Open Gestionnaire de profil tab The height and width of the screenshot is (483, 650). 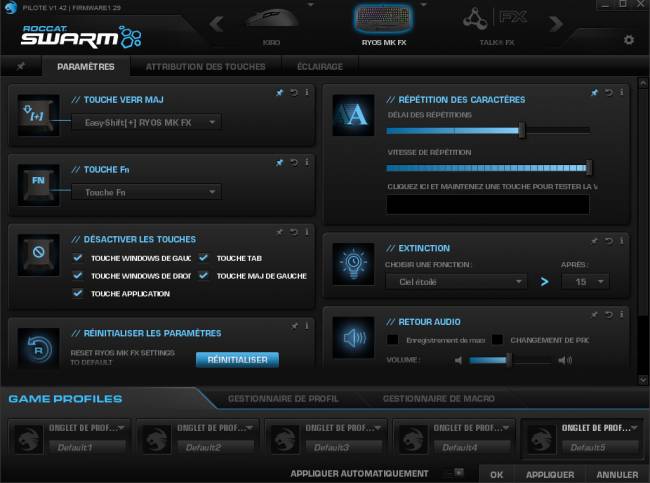(x=283, y=399)
